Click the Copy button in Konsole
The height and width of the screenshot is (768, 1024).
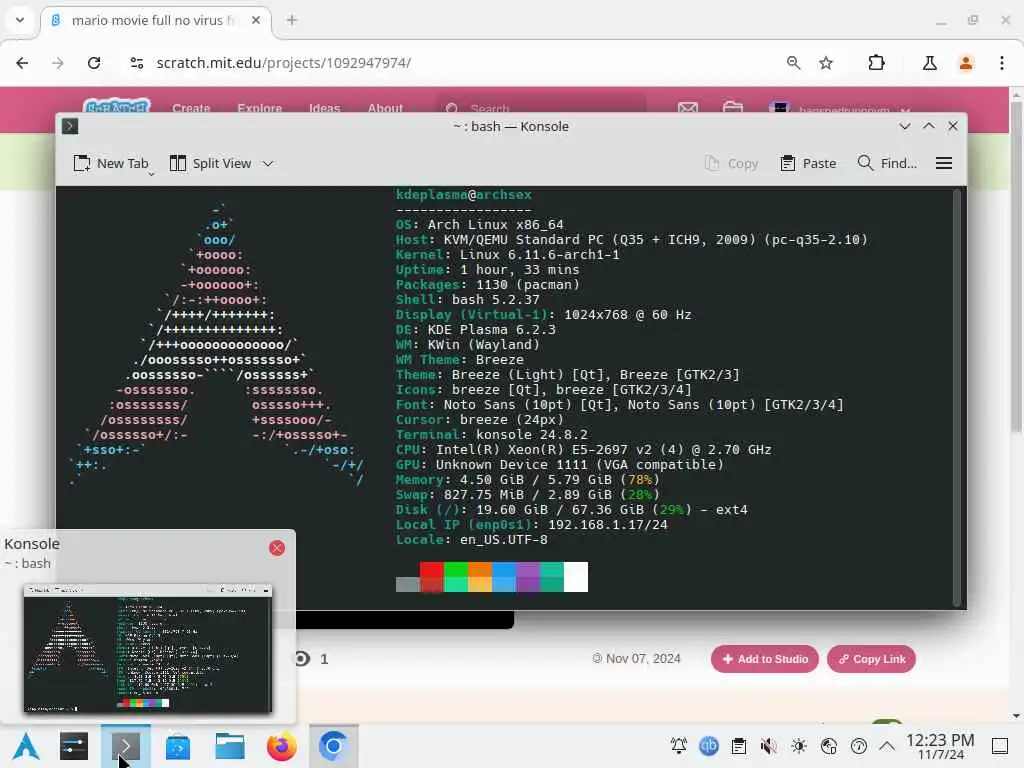pyautogui.click(x=732, y=163)
